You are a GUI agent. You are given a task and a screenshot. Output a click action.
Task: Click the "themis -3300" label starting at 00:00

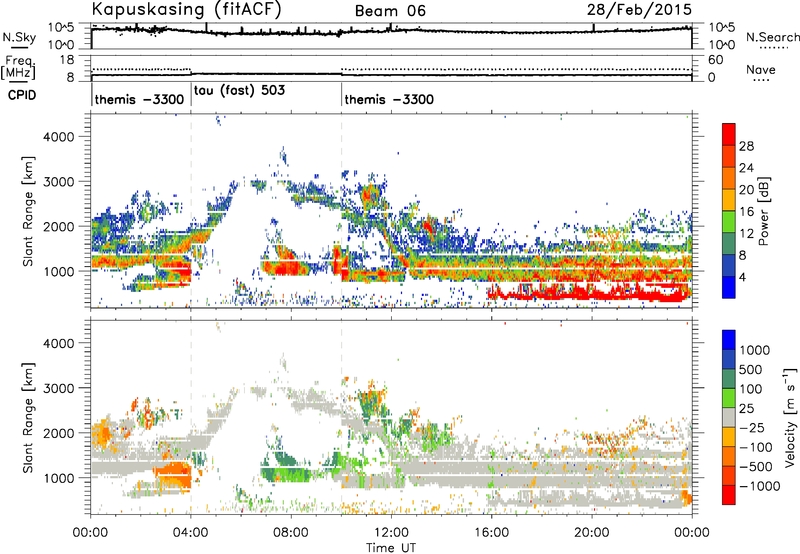(x=139, y=99)
